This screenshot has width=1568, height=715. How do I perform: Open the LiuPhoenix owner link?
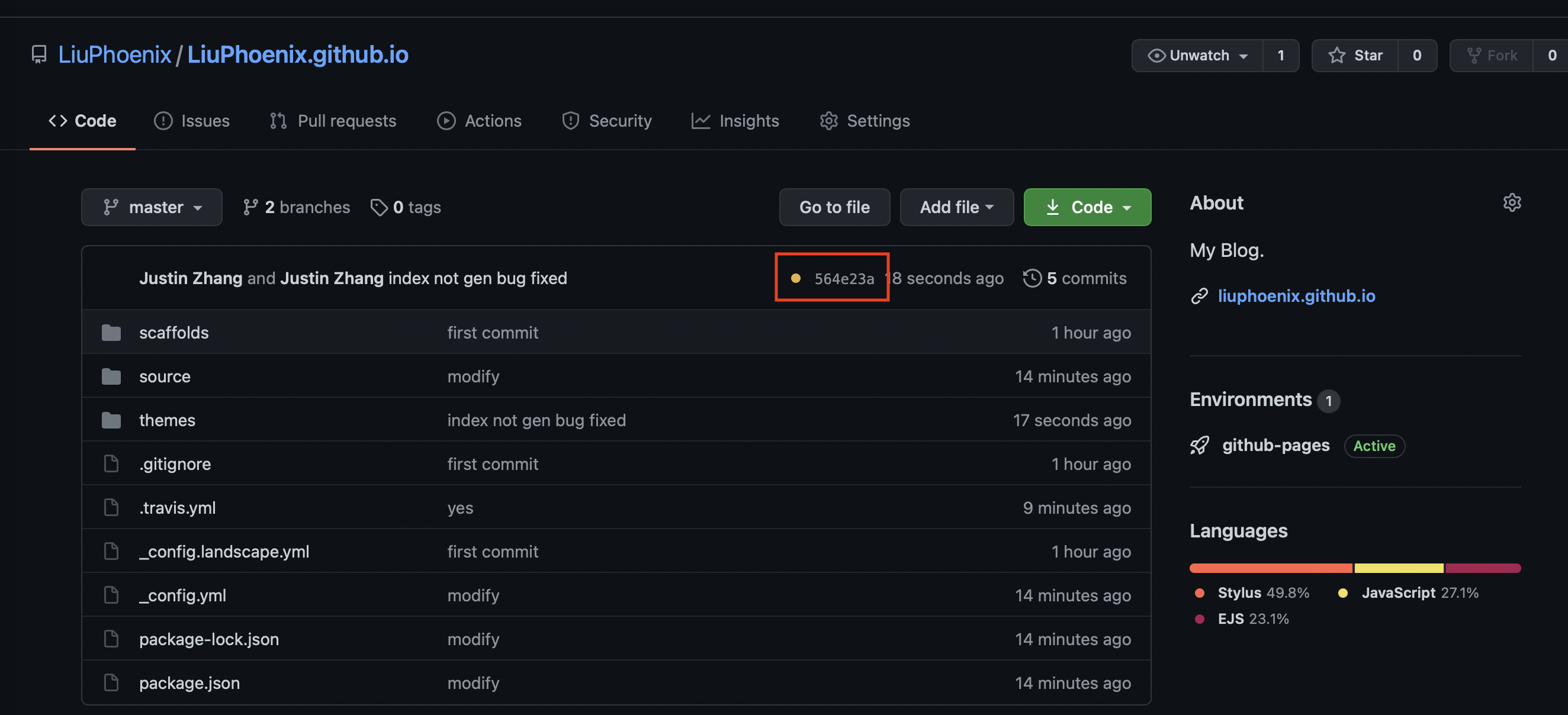[114, 55]
